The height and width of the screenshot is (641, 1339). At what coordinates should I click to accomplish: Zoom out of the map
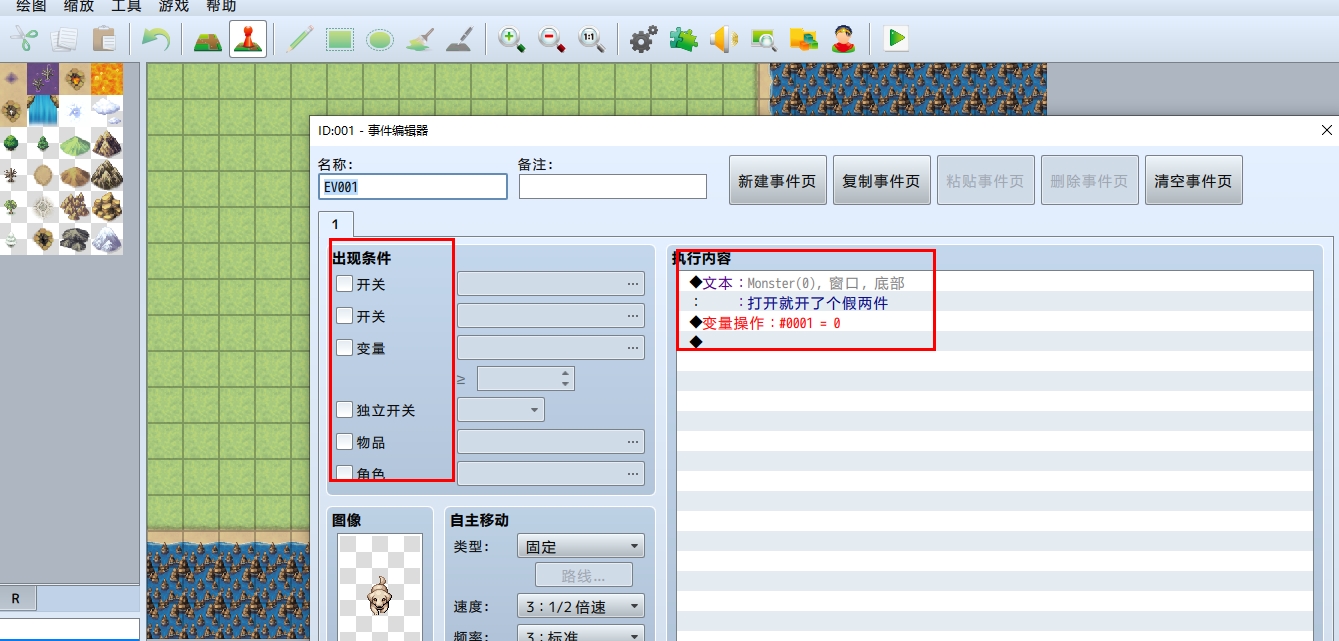click(552, 39)
